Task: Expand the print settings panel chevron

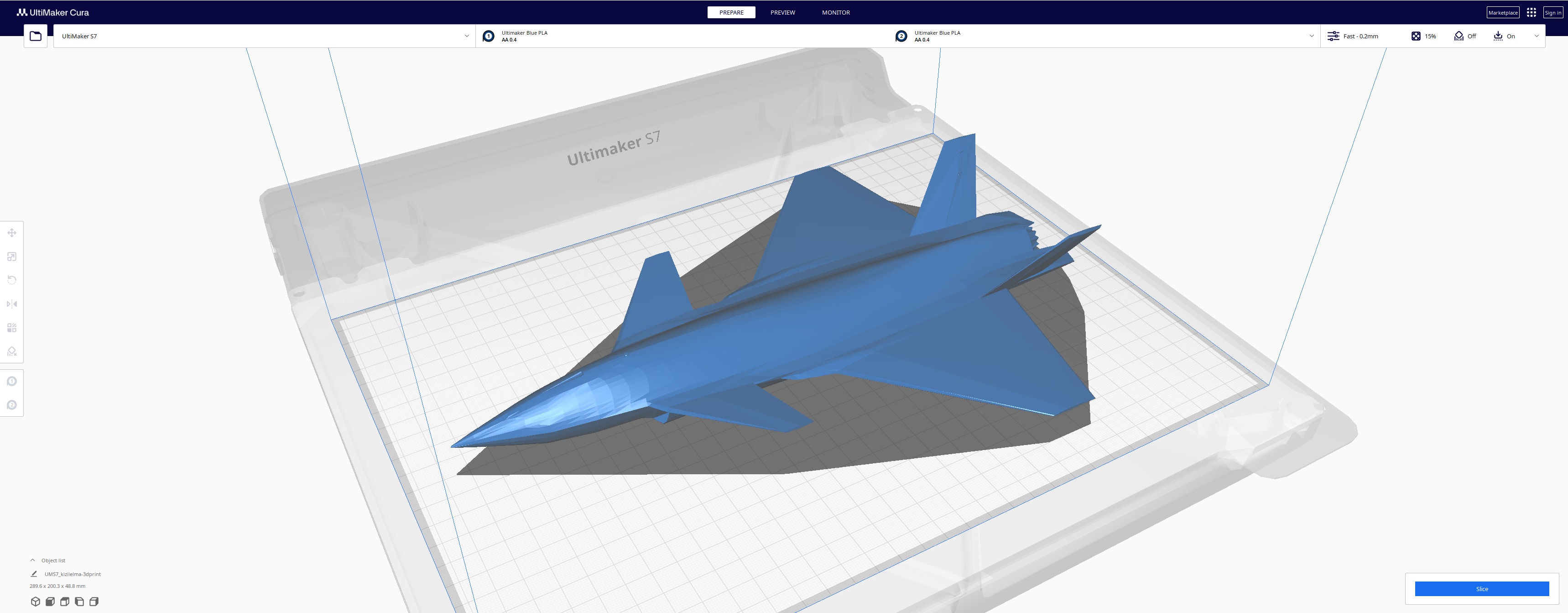Action: [1537, 36]
